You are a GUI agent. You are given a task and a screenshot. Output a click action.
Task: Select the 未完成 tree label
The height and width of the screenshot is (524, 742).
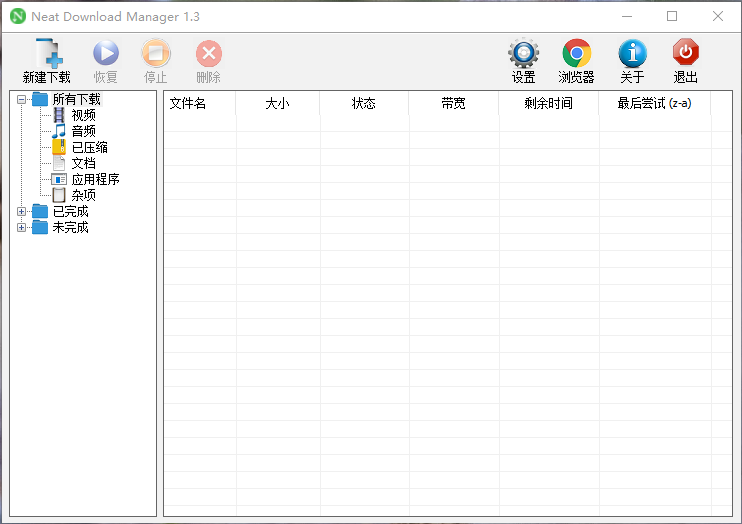pyautogui.click(x=71, y=227)
